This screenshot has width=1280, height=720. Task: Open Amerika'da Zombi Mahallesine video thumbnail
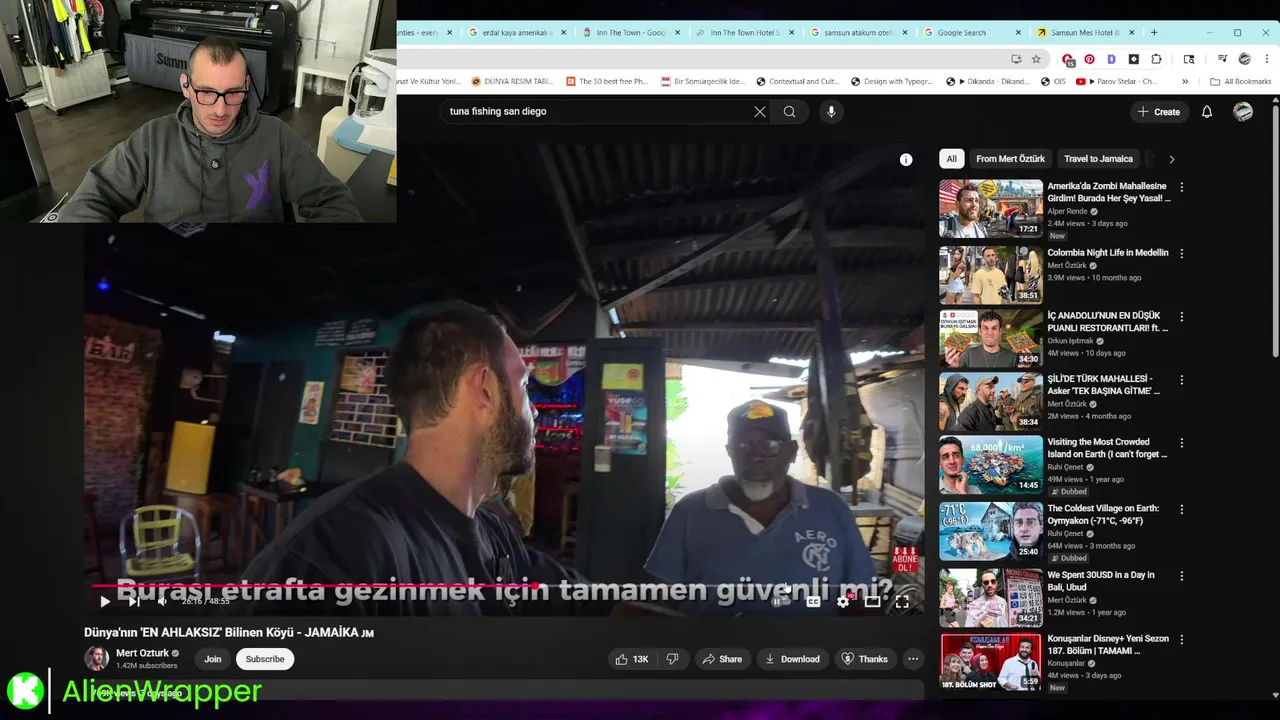(991, 208)
